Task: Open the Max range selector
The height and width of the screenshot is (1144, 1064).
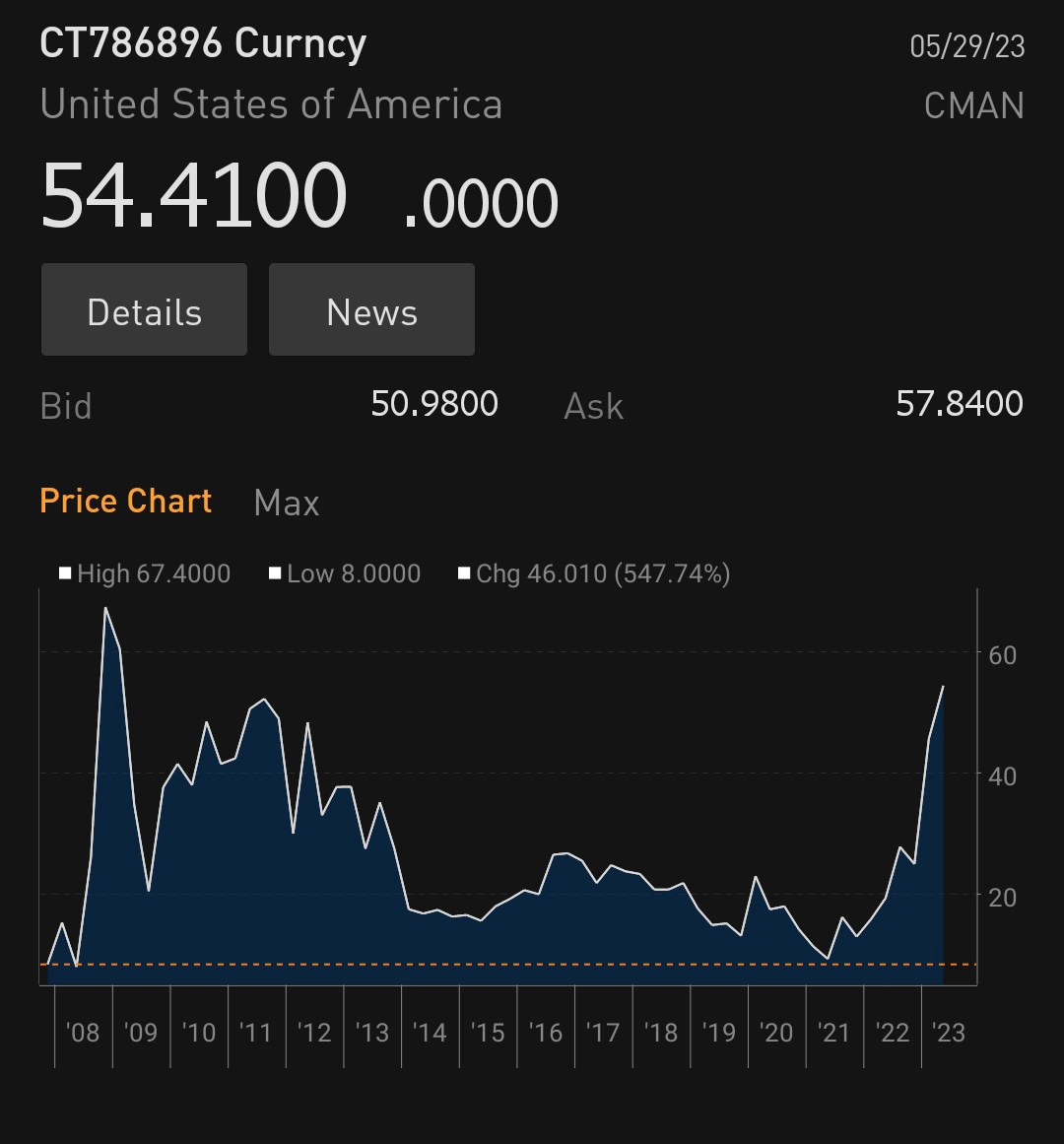Action: tap(287, 503)
